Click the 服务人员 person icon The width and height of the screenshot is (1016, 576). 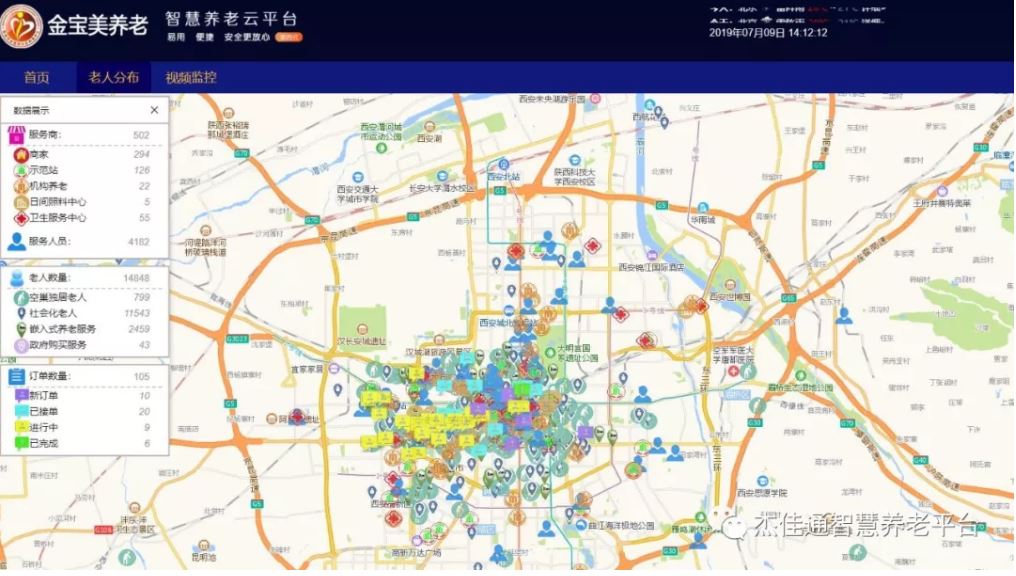pyautogui.click(x=16, y=241)
